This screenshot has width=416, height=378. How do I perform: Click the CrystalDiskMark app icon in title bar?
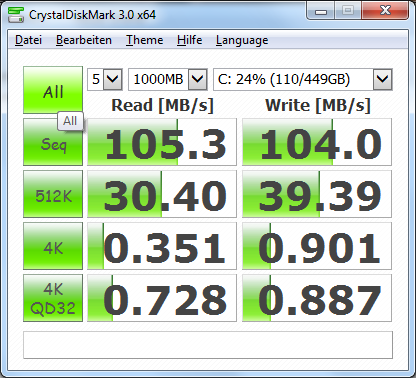click(x=16, y=15)
